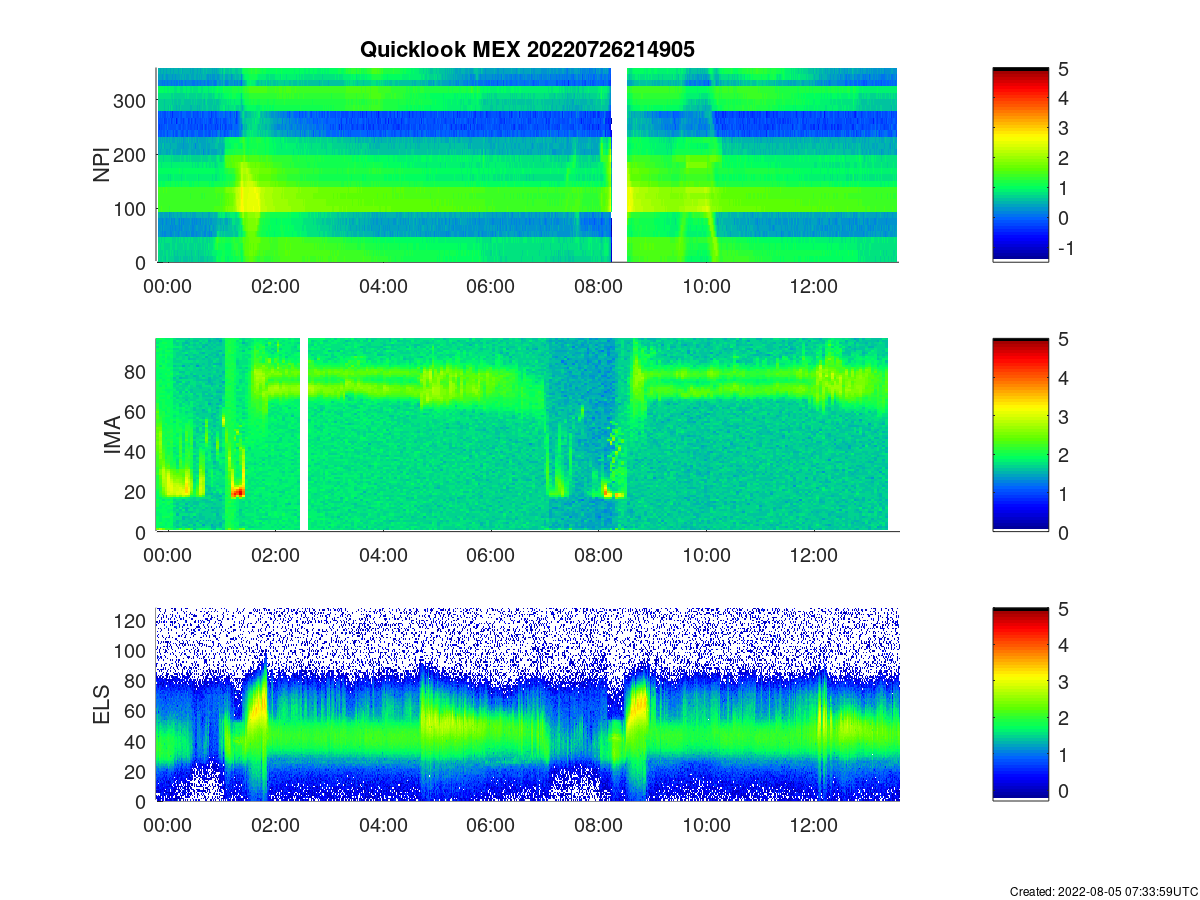Click the "40" y-axis tick of ELS
The width and height of the screenshot is (1200, 900).
pos(137,741)
